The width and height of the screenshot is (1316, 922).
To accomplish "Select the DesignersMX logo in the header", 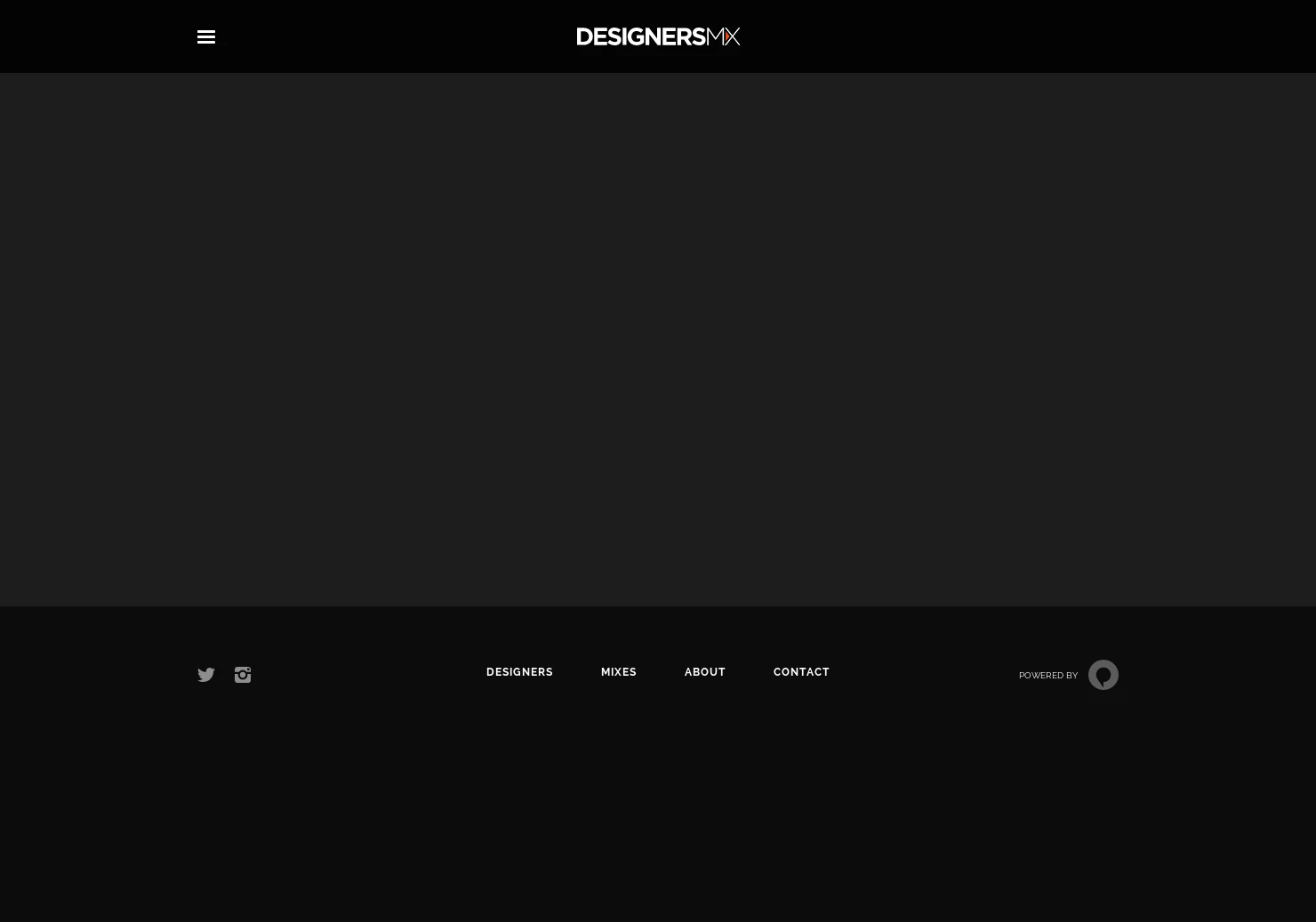I will (658, 36).
